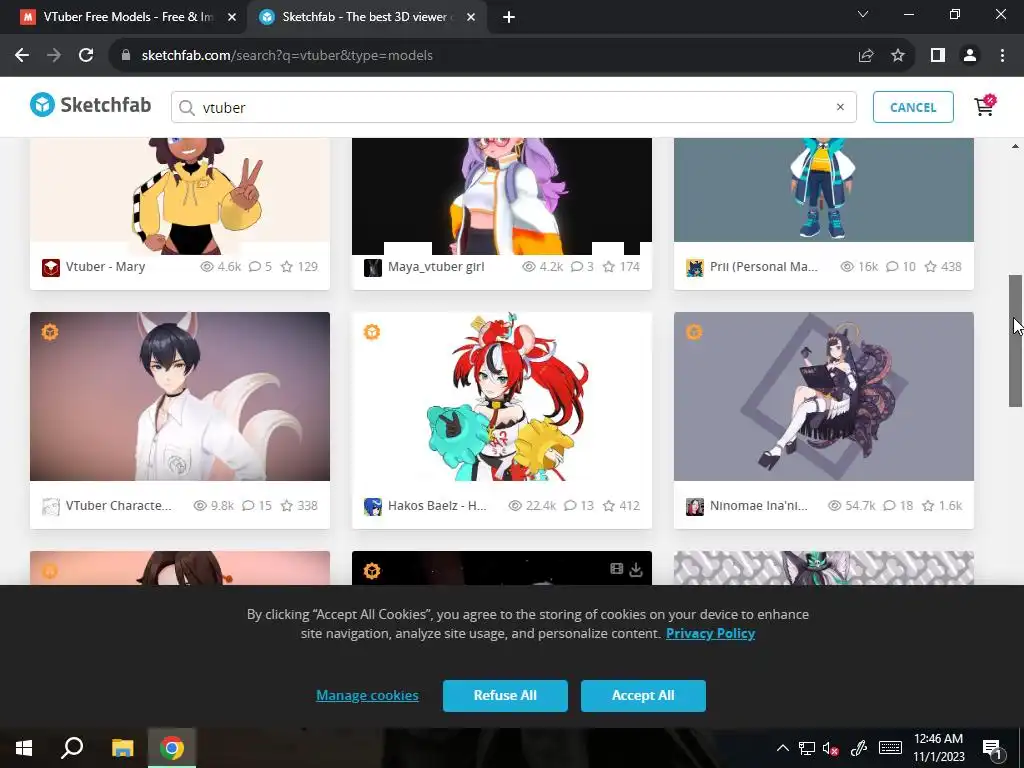
Task: Open the Vtuber - Mary model thumbnail
Action: (180, 196)
